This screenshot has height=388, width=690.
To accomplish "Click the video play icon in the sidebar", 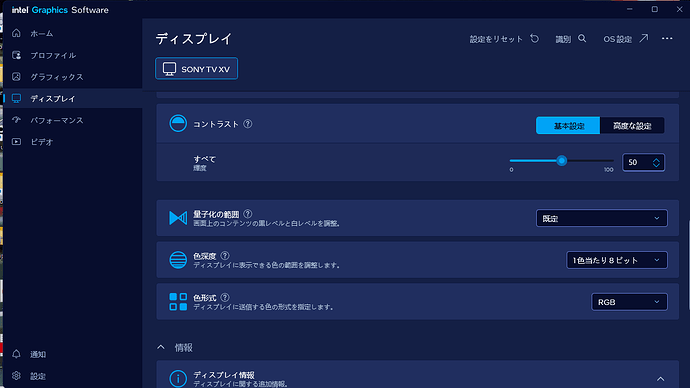I will [x=16, y=142].
